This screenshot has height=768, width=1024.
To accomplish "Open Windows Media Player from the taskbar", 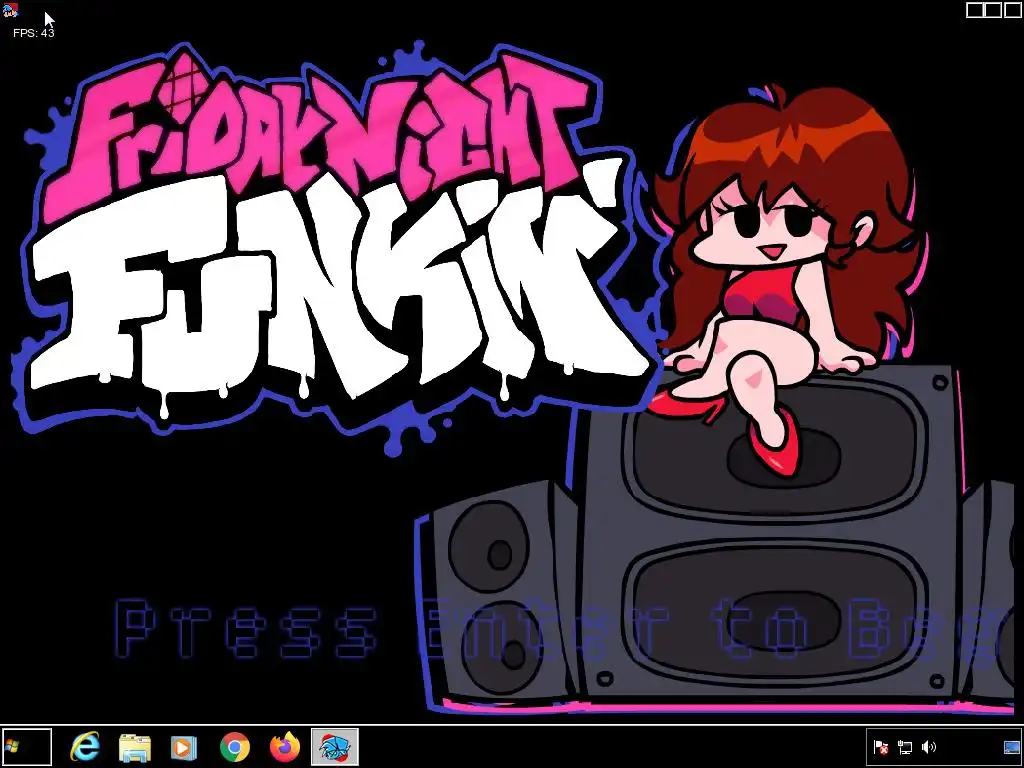I will (x=184, y=747).
